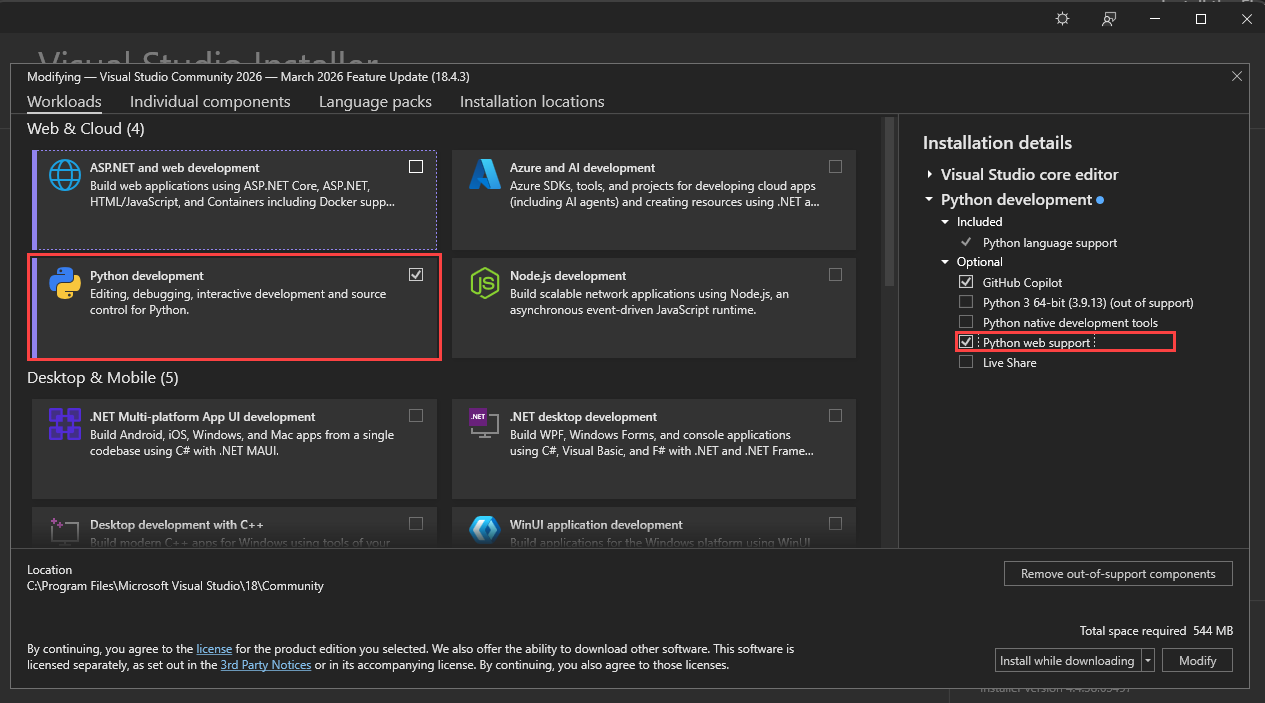The image size is (1265, 703).
Task: Open the Individual components tab
Action: click(210, 102)
